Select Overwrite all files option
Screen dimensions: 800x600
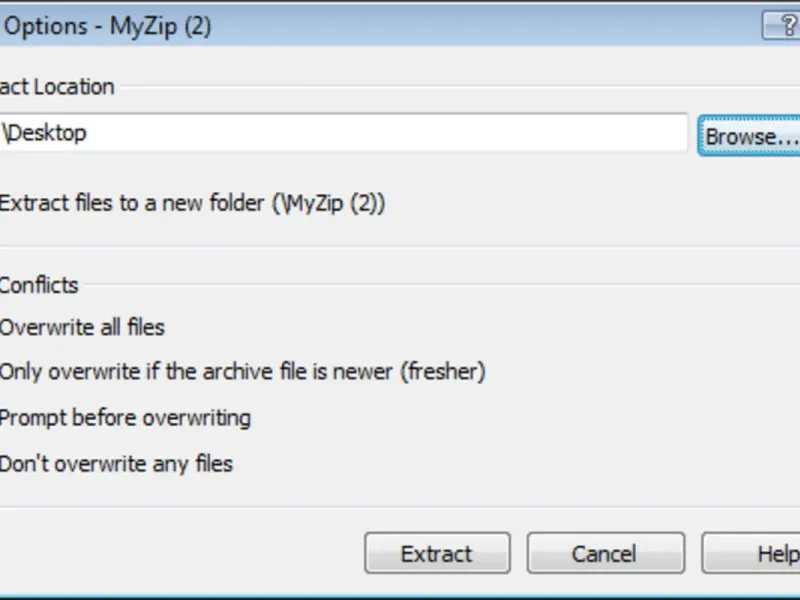(x=83, y=327)
